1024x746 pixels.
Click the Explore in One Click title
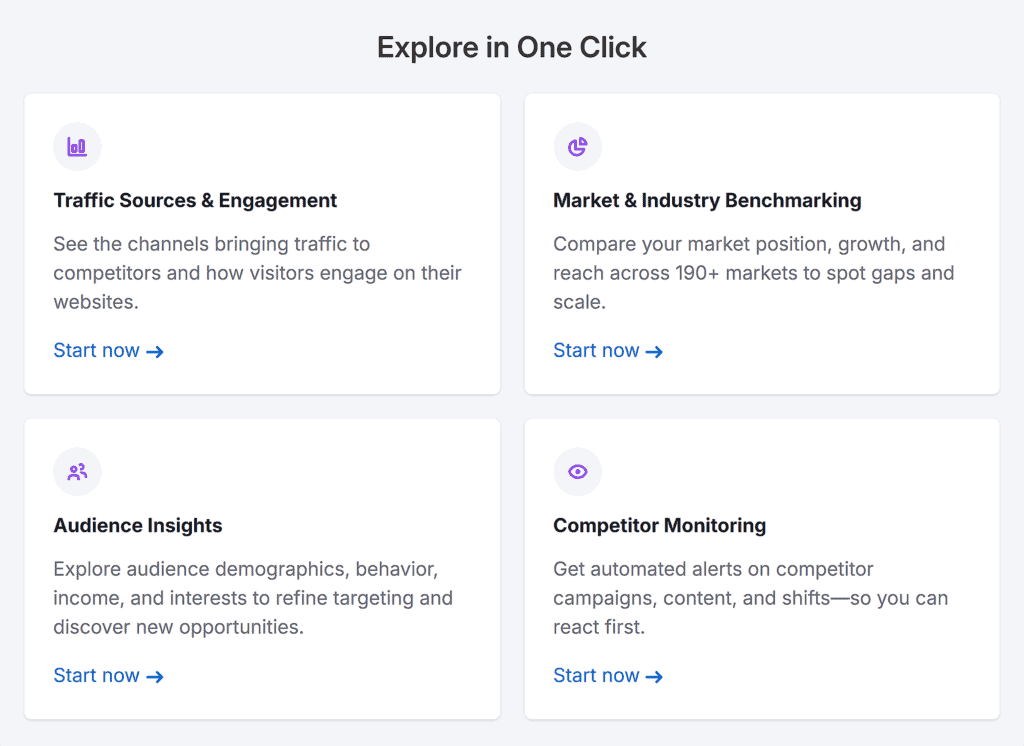[x=512, y=47]
